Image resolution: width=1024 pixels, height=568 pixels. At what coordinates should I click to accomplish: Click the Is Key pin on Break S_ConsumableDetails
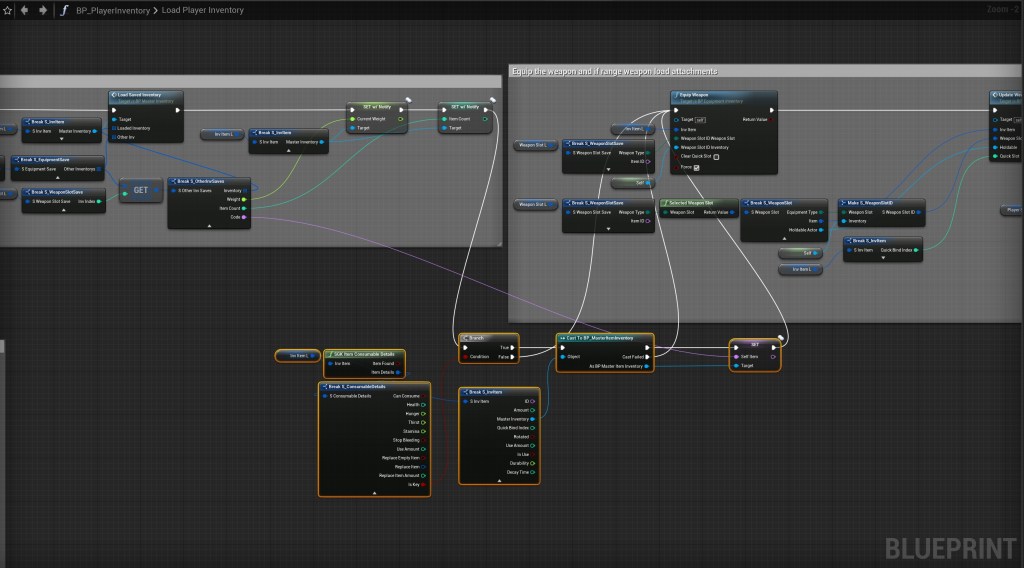pos(424,485)
